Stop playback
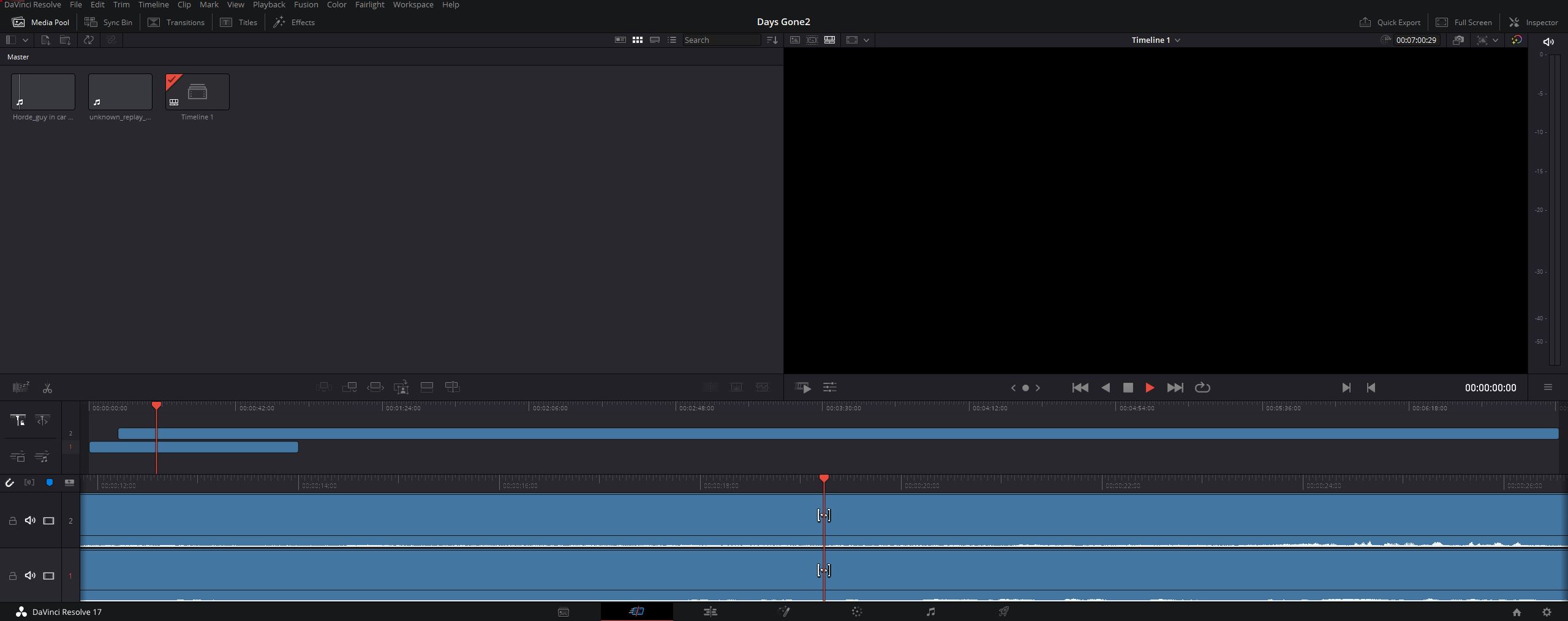The height and width of the screenshot is (621, 1568). pyautogui.click(x=1128, y=388)
